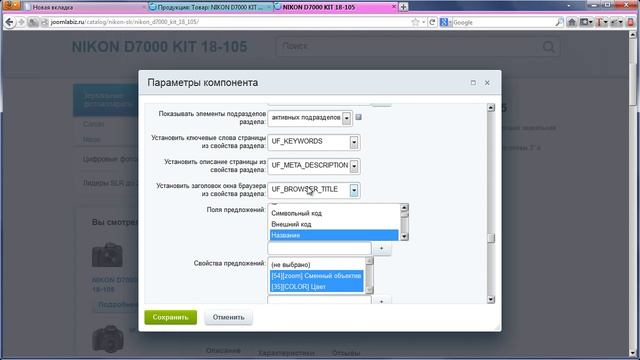Image resolution: width=640 pixels, height=360 pixels.
Task: Maximize the component parameters dialog
Action: 473,82
